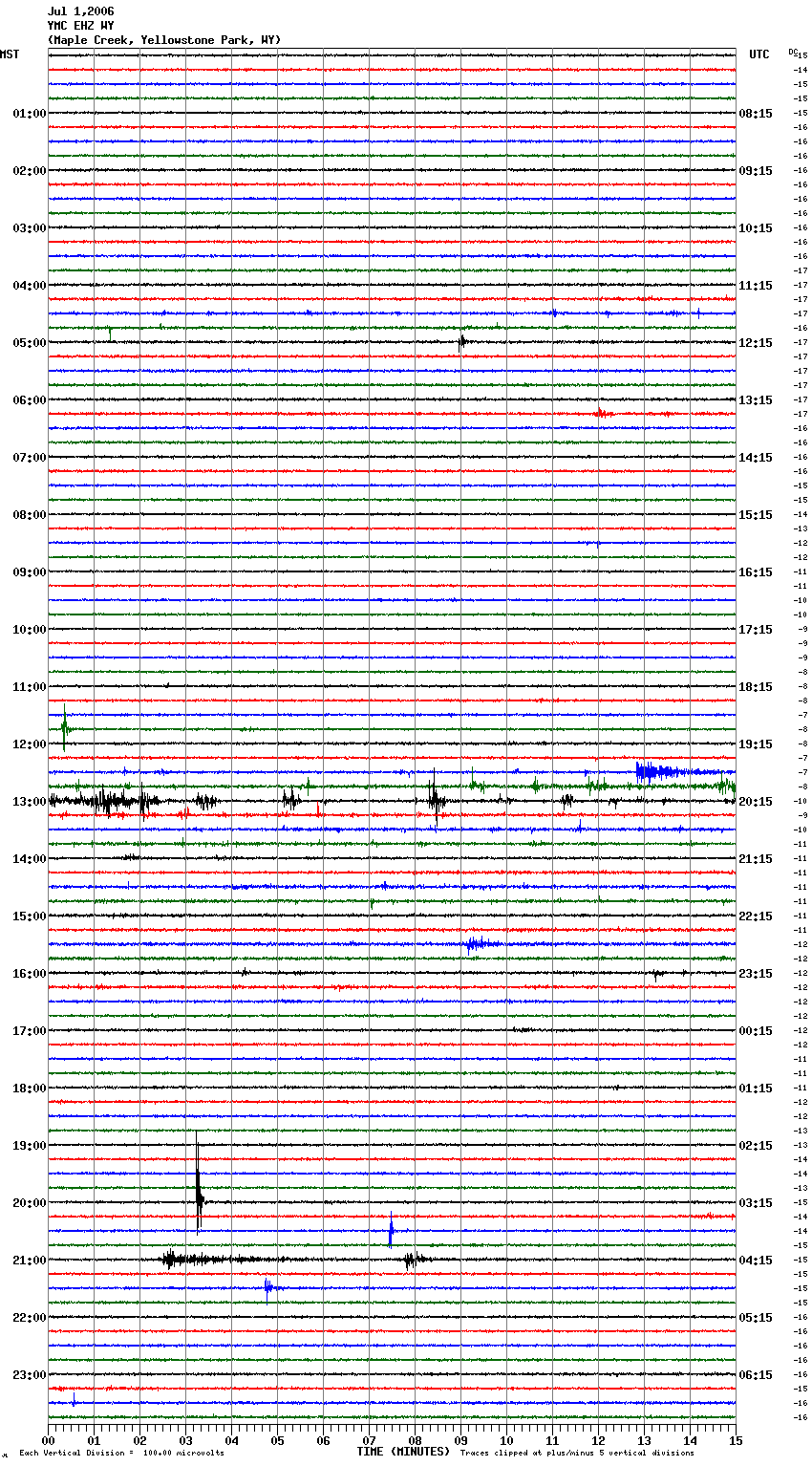This screenshot has height=1466, width=812.
Task: Click minute tick label 03 on time axis
Action: point(186,1440)
